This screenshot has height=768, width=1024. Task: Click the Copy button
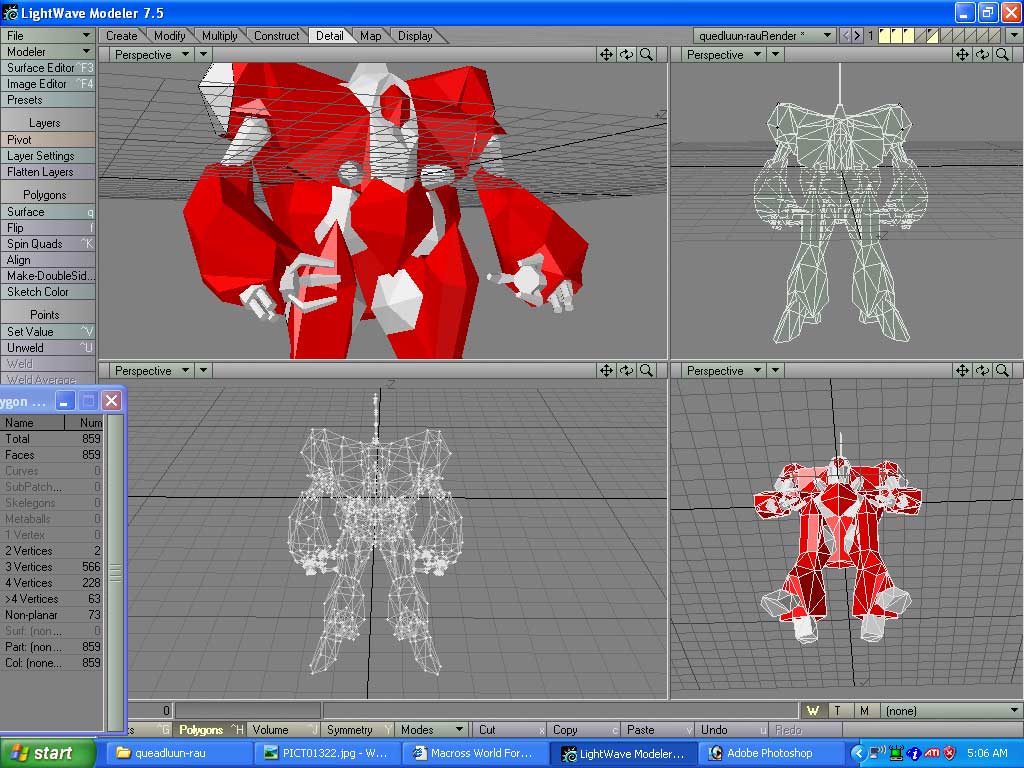click(583, 729)
